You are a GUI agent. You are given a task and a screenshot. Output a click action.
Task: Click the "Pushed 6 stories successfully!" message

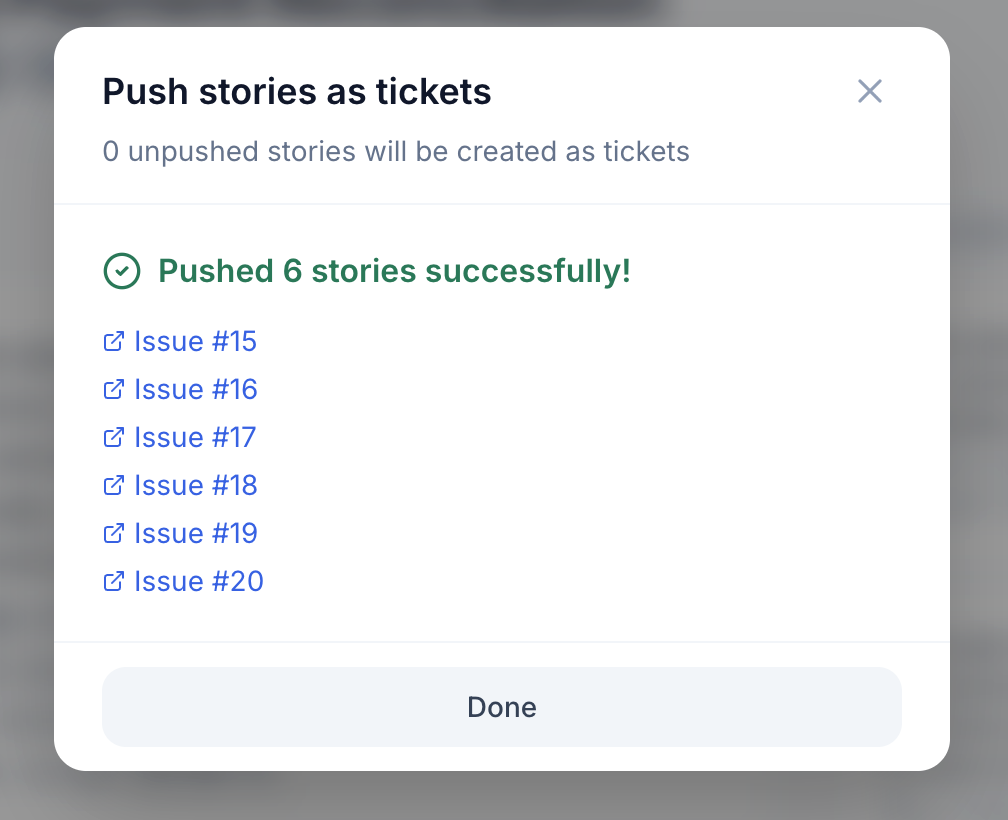(x=394, y=271)
